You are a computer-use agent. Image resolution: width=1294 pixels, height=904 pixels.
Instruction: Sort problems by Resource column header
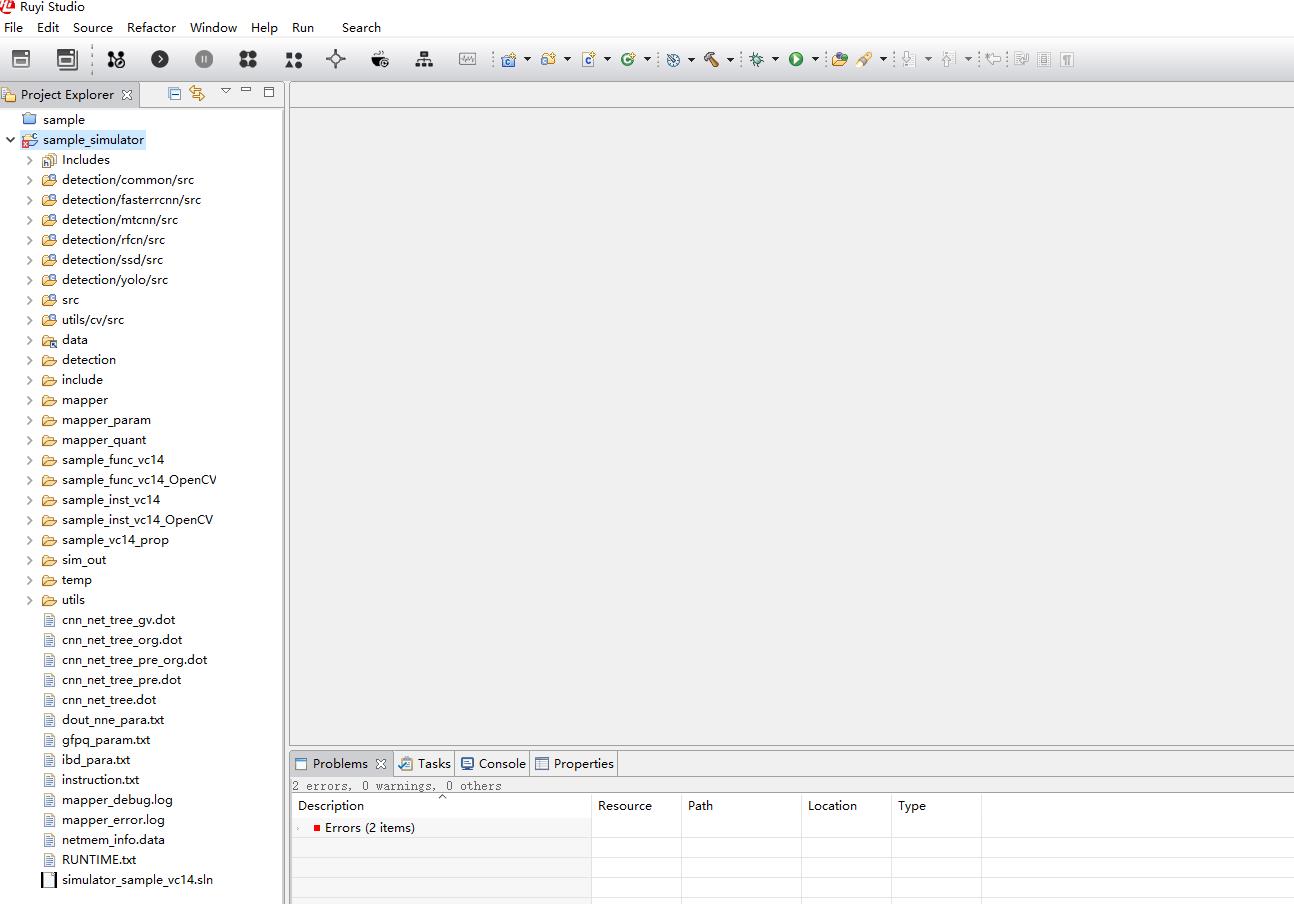pos(636,805)
